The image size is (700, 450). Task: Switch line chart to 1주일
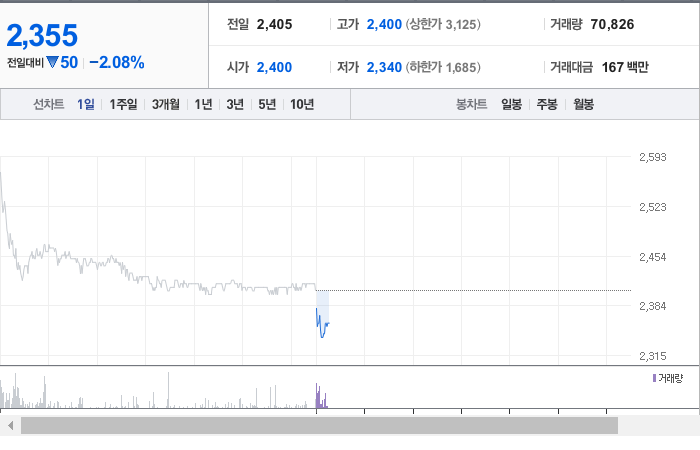click(123, 104)
